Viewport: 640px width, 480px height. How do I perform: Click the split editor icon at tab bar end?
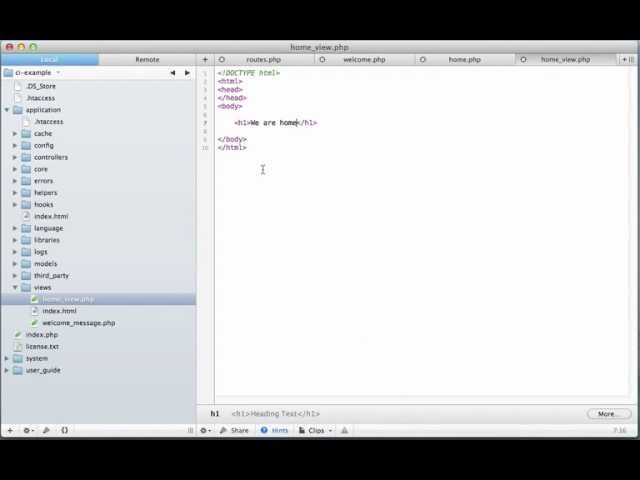point(631,60)
